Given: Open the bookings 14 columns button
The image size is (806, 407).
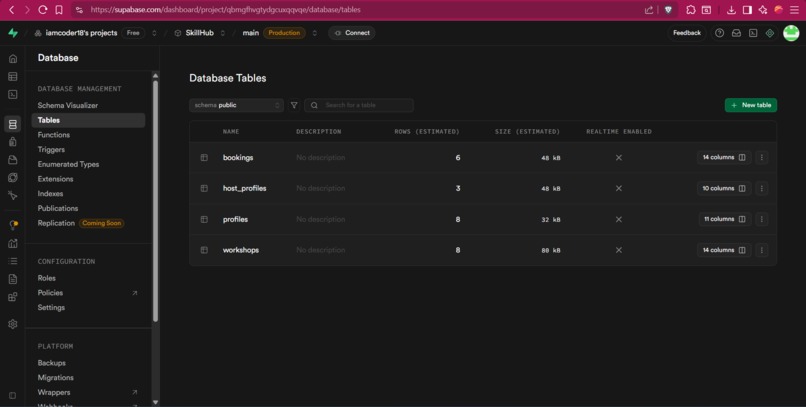Looking at the screenshot, I should (x=724, y=158).
